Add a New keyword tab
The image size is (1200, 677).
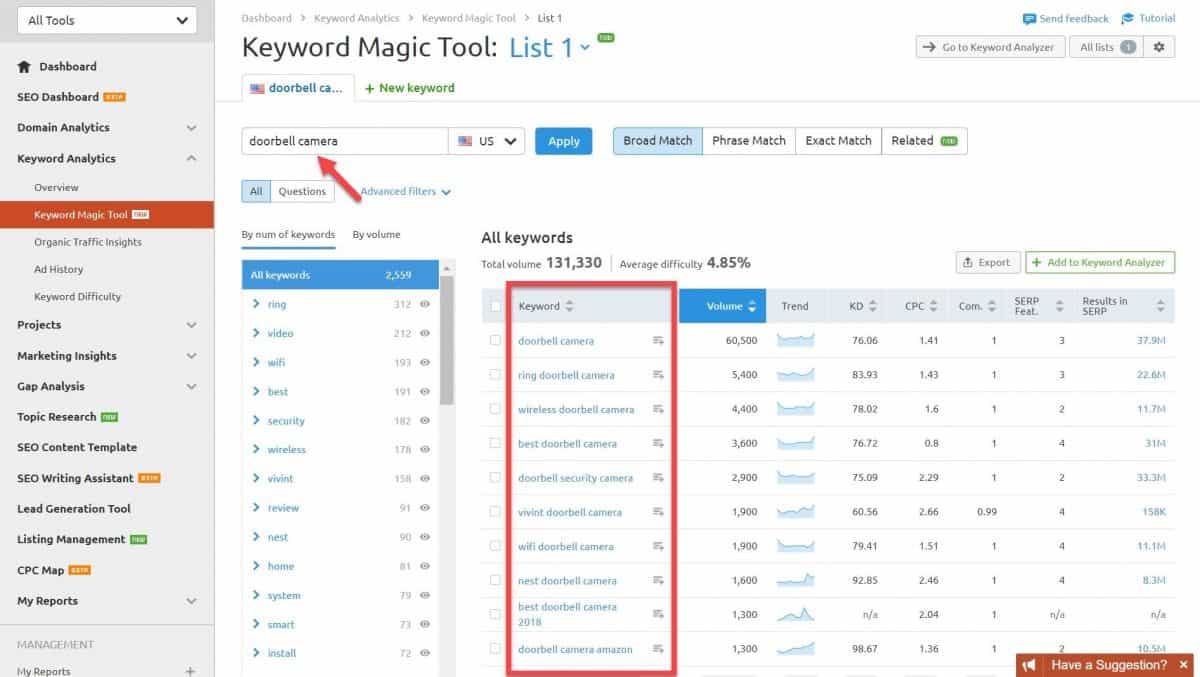pos(410,88)
